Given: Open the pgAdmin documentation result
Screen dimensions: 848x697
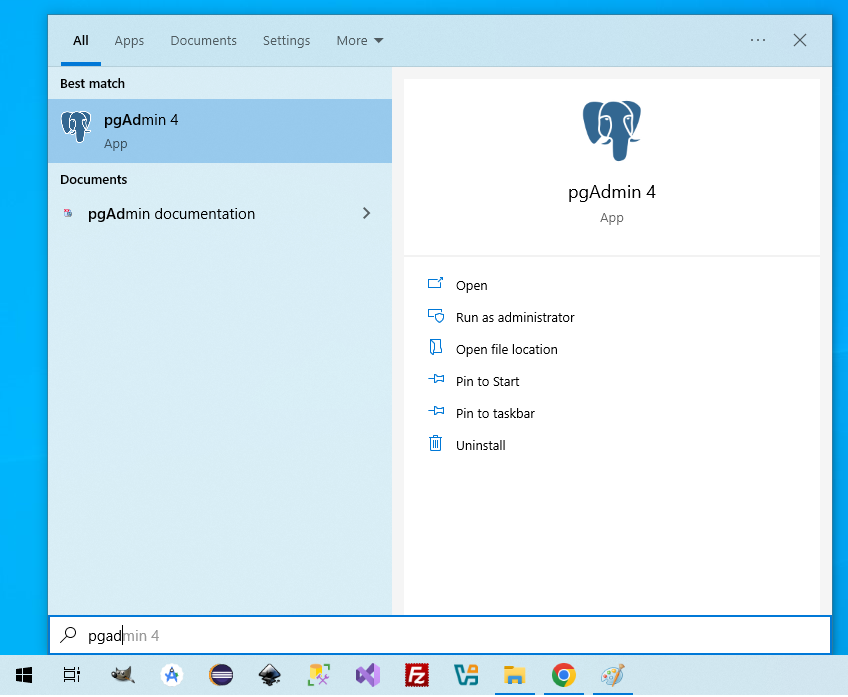Looking at the screenshot, I should pos(170,214).
